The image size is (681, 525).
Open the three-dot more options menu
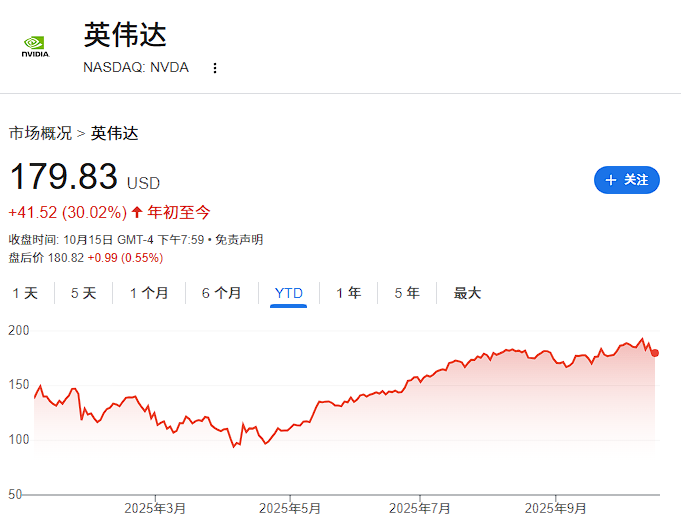pos(214,68)
